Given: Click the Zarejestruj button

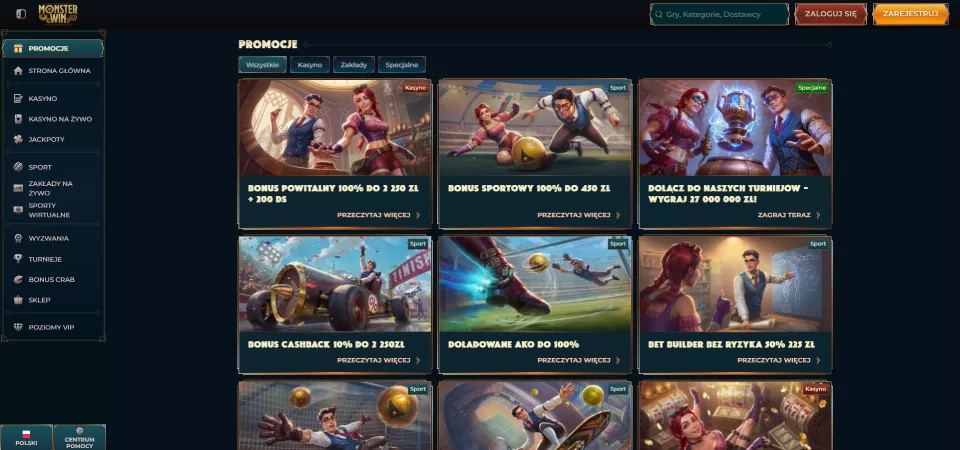Looking at the screenshot, I should (x=910, y=14).
